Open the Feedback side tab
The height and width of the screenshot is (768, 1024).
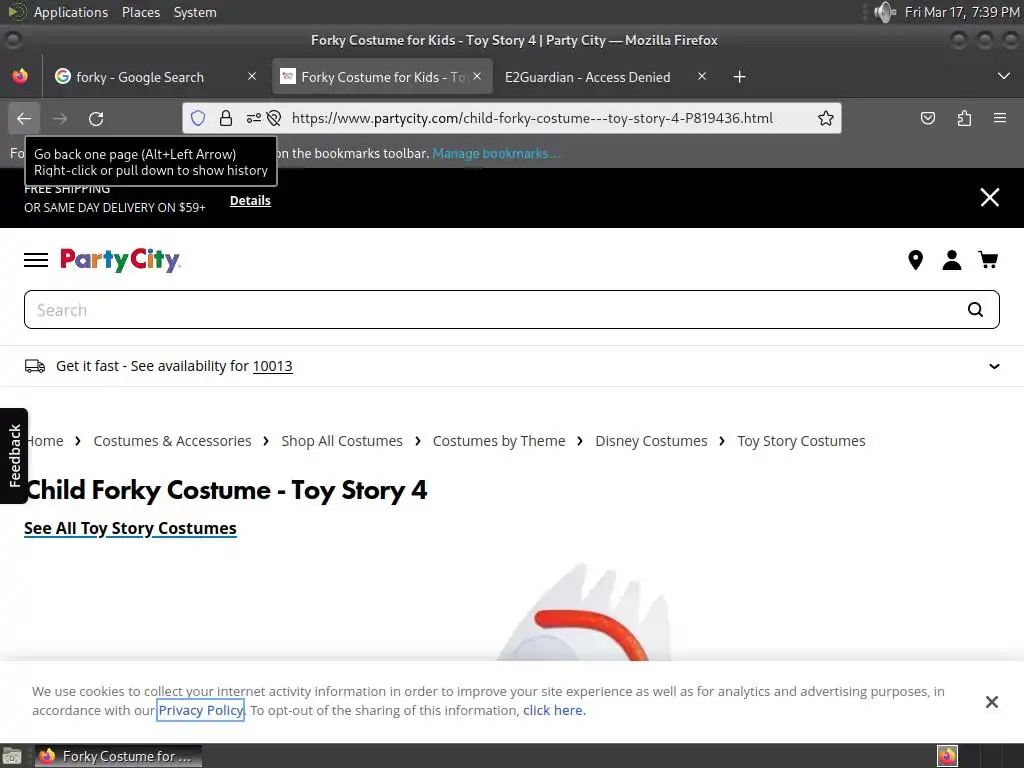click(x=14, y=456)
